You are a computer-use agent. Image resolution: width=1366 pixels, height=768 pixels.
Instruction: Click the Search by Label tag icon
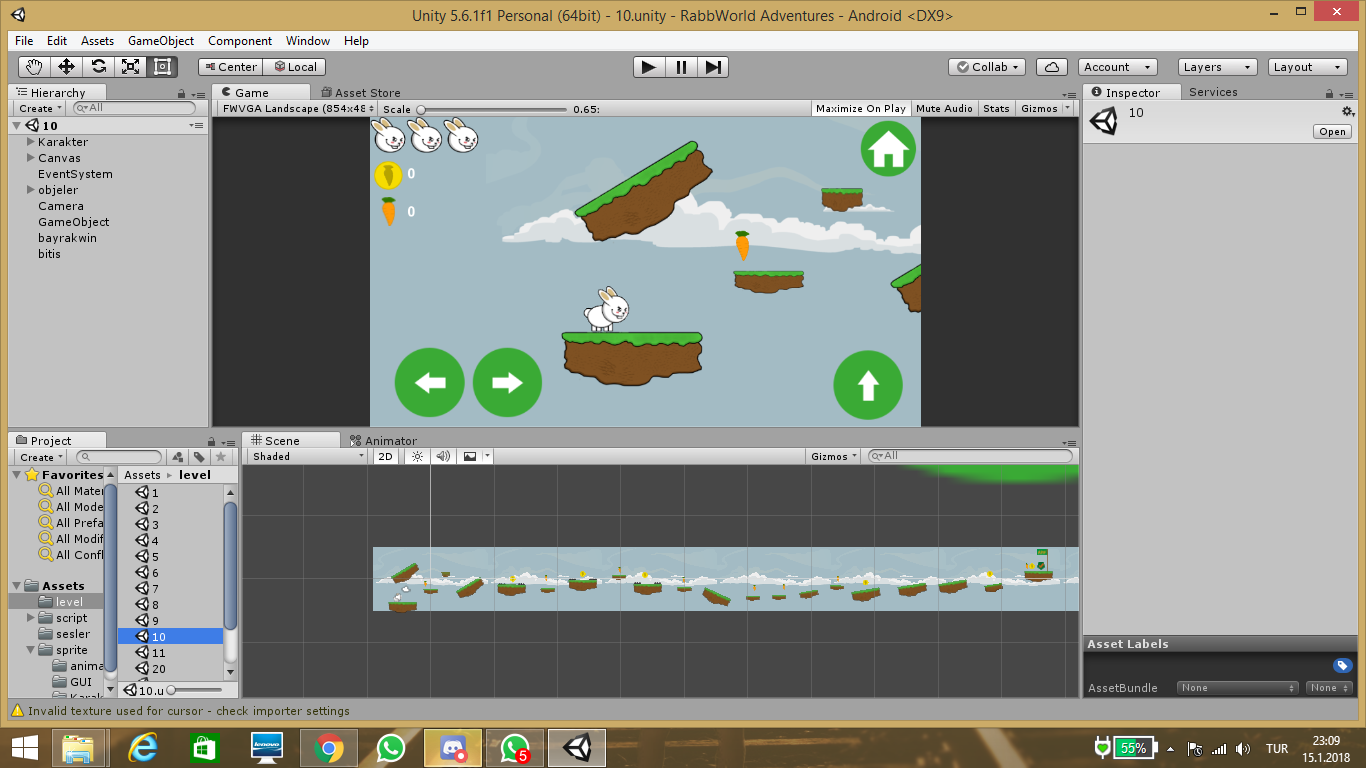(x=200, y=457)
